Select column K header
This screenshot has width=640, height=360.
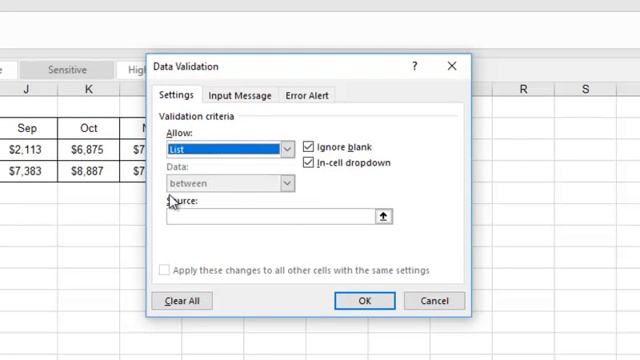pyautogui.click(x=89, y=89)
